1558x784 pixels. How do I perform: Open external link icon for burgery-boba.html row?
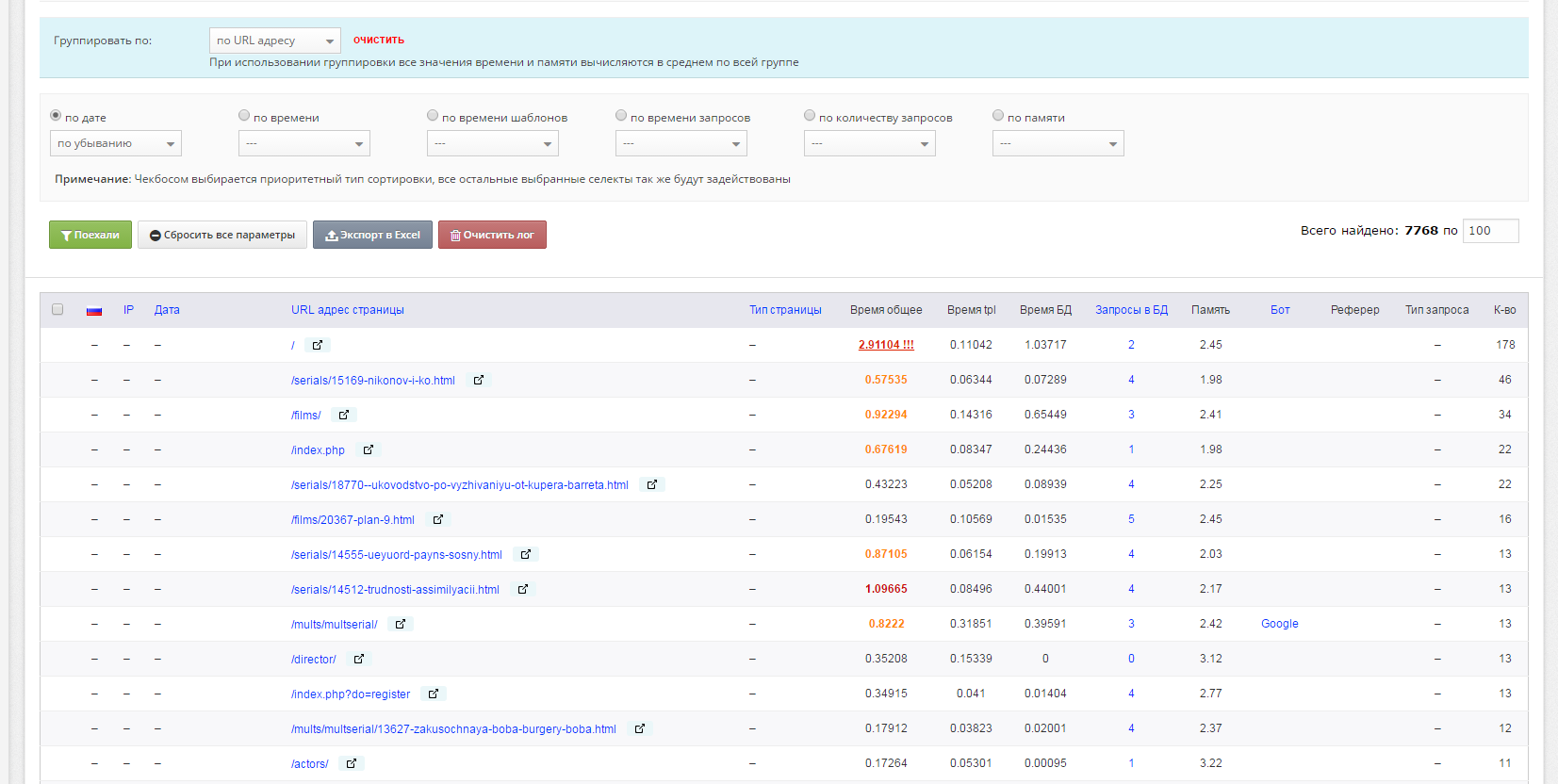pyautogui.click(x=640, y=728)
